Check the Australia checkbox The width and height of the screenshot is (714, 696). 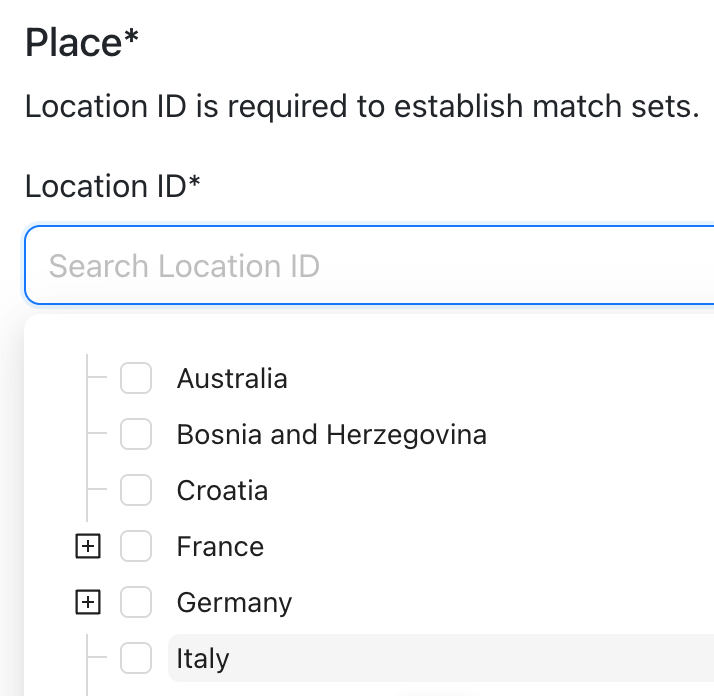tap(136, 379)
